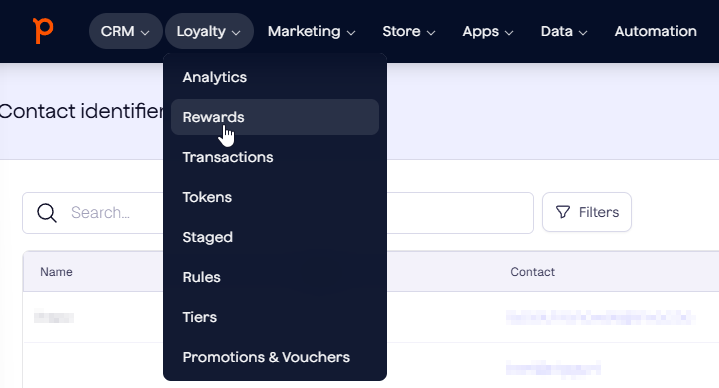Collapse the Loyalty dropdown menu
This screenshot has height=388, width=719.
[x=209, y=31]
